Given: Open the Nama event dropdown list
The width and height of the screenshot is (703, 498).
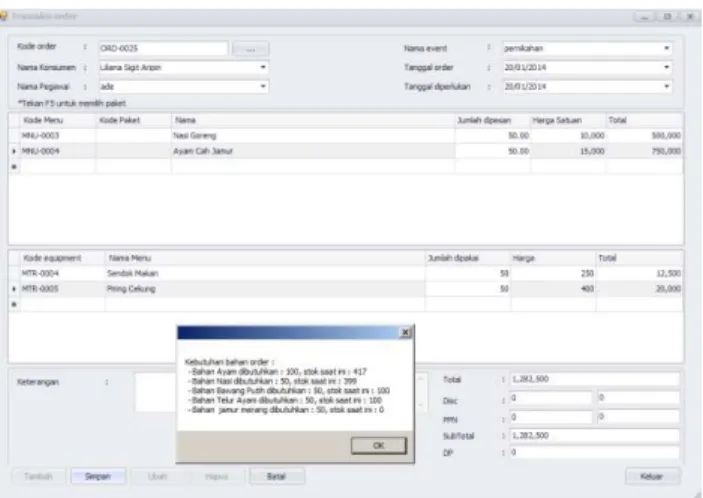Looking at the screenshot, I should (667, 48).
